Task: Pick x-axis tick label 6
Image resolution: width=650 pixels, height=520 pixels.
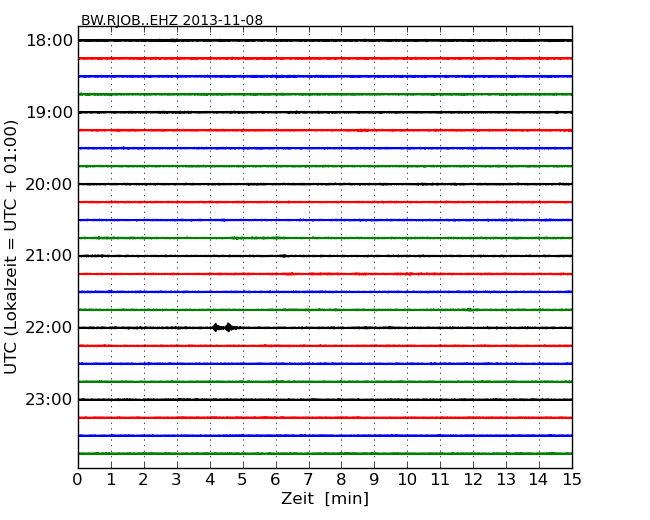Action: 275,479
